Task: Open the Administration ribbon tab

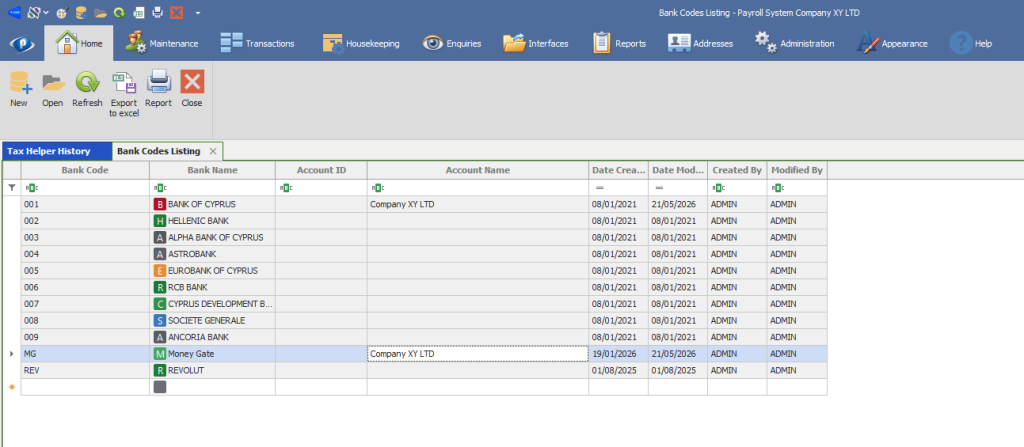Action: pos(795,43)
